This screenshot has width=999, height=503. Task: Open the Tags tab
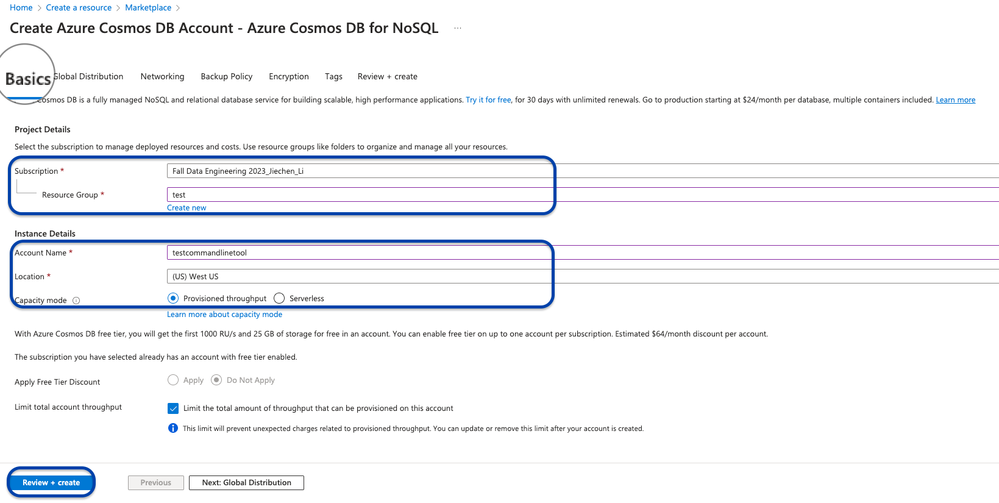(333, 77)
